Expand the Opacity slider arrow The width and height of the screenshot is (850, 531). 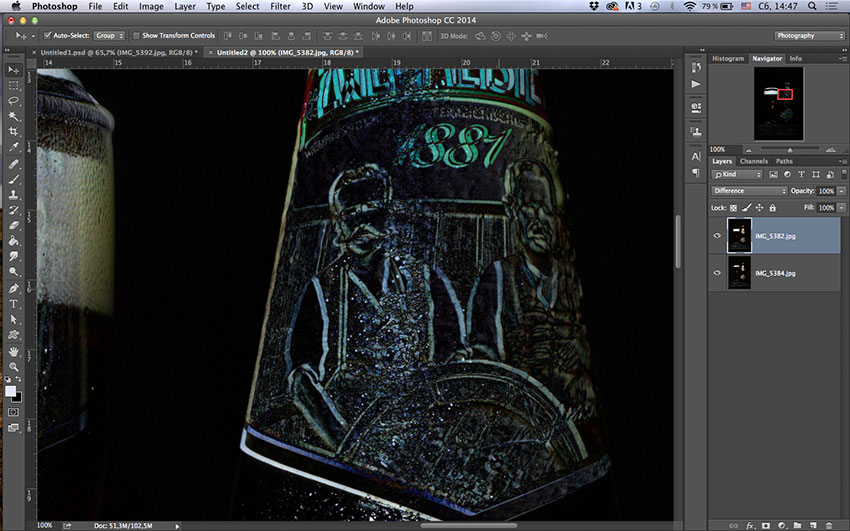point(841,191)
